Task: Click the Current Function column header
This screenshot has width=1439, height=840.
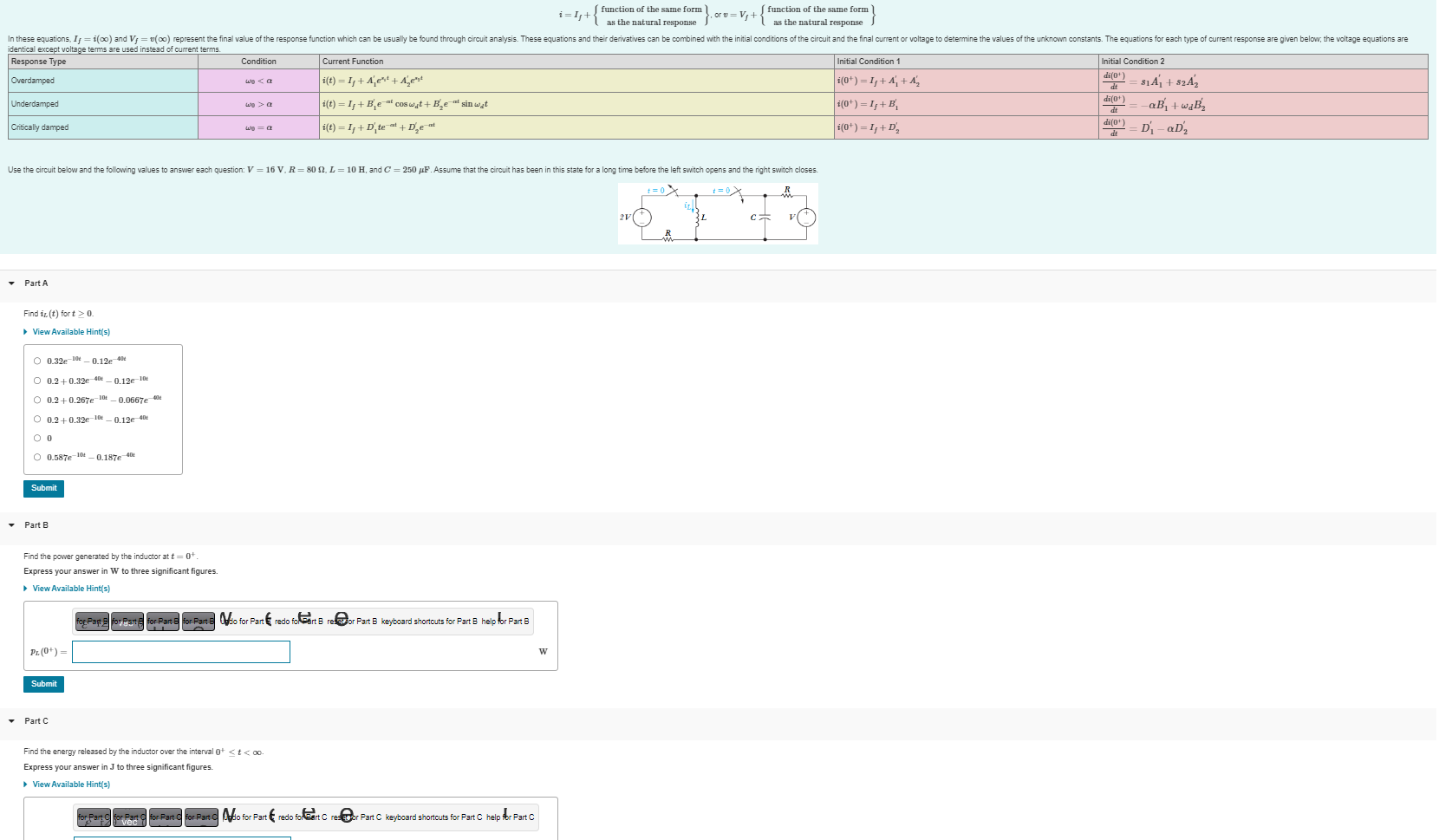Action: [576, 62]
